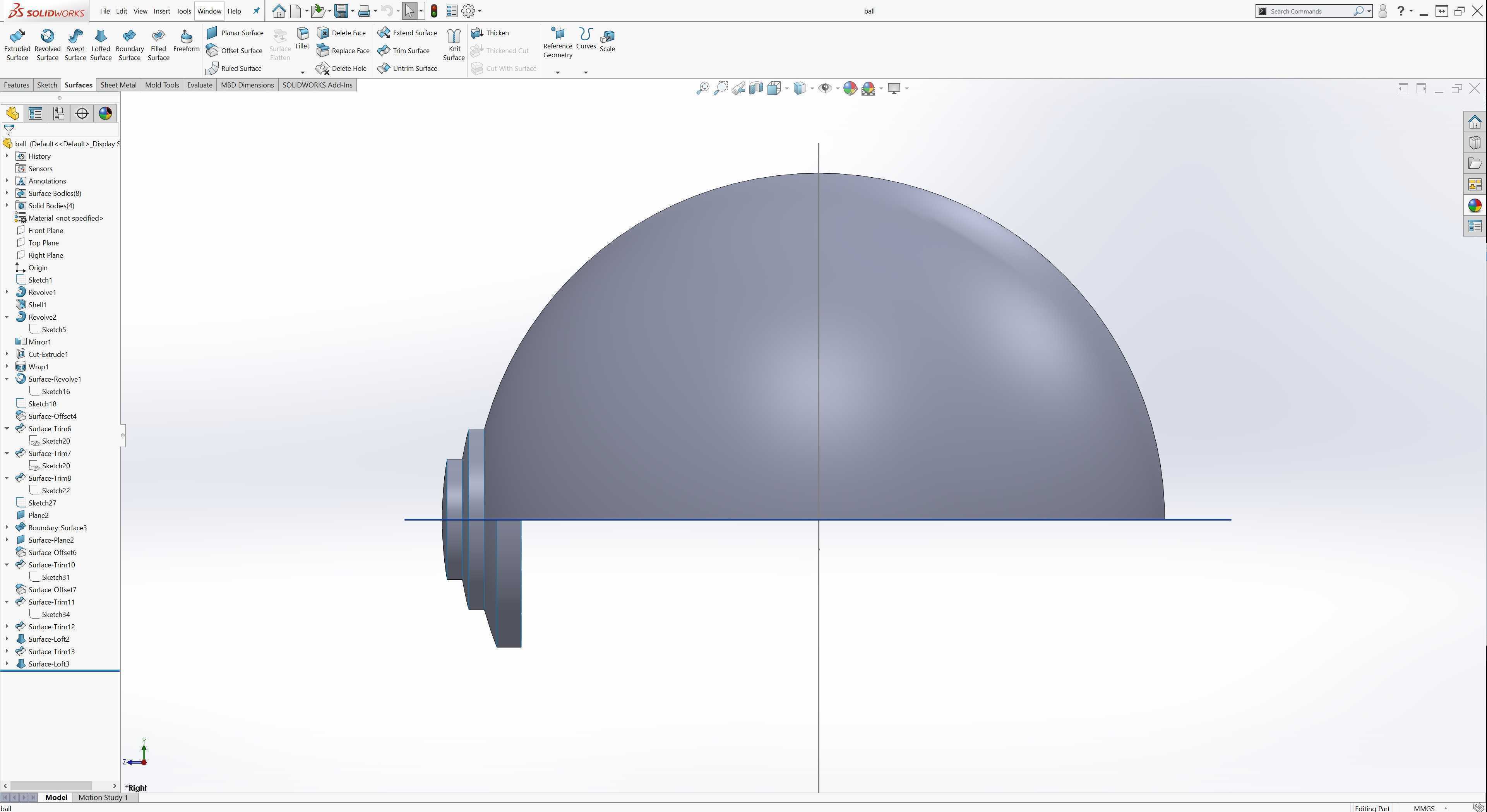Open the Motion Study 1 tab
Screen dimensions: 1487x812
103,798
